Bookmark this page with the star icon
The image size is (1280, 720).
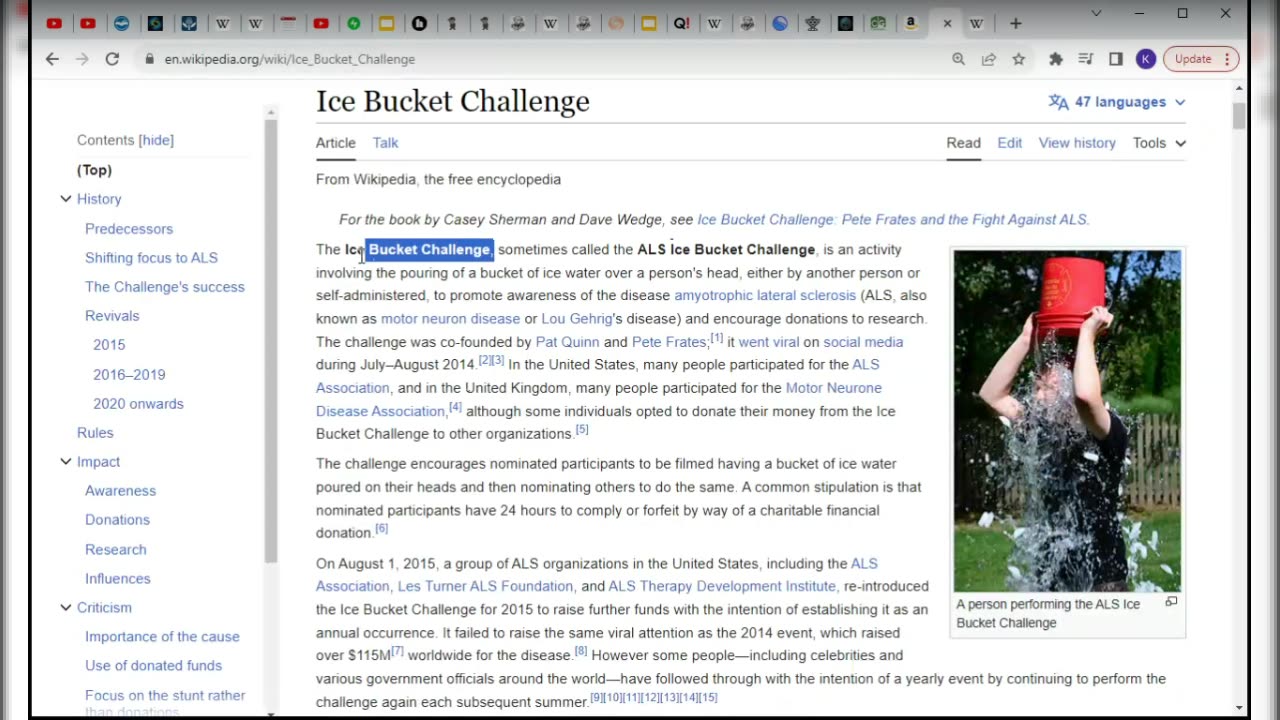click(1018, 59)
